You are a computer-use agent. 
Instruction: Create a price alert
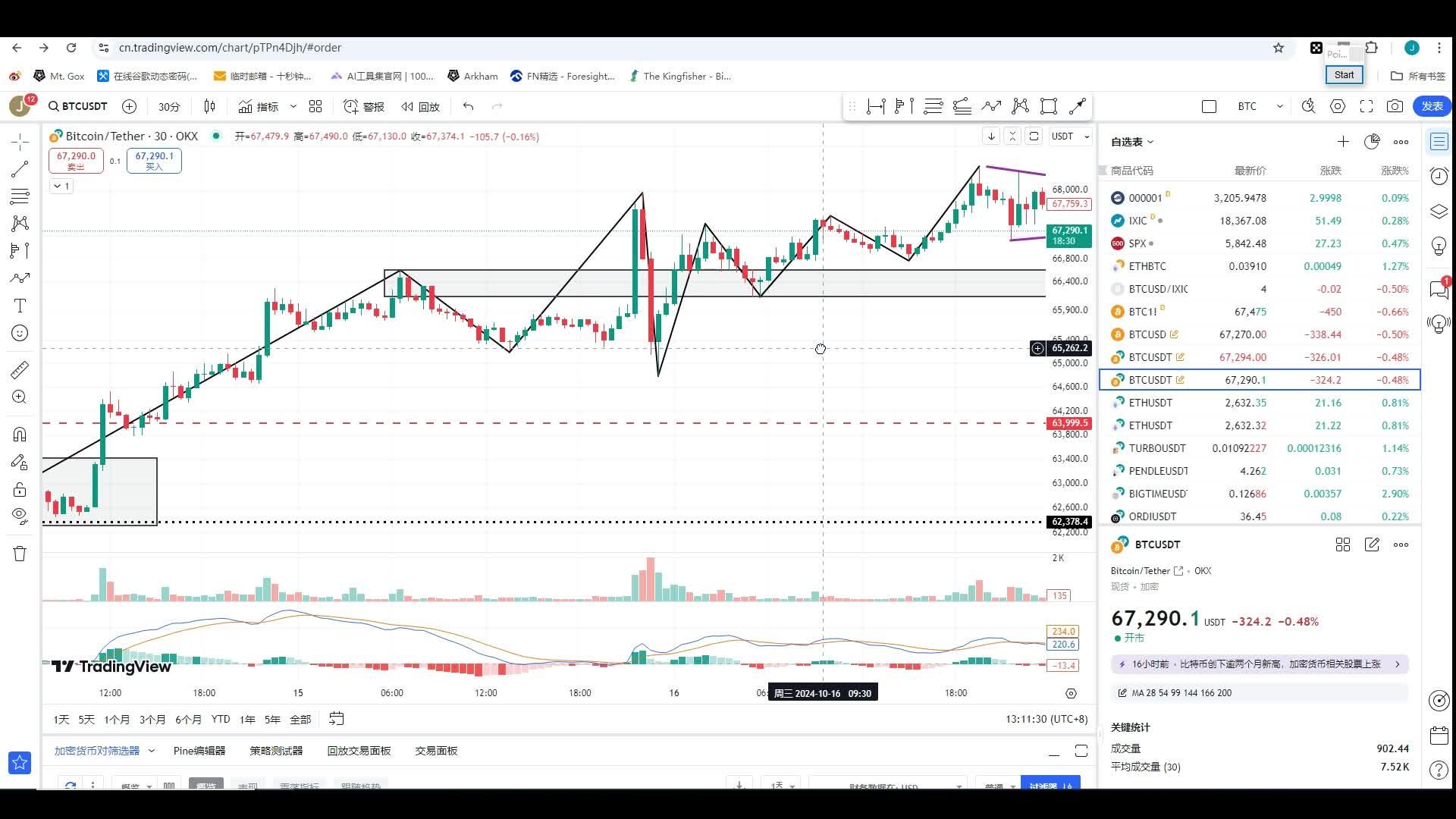click(364, 106)
